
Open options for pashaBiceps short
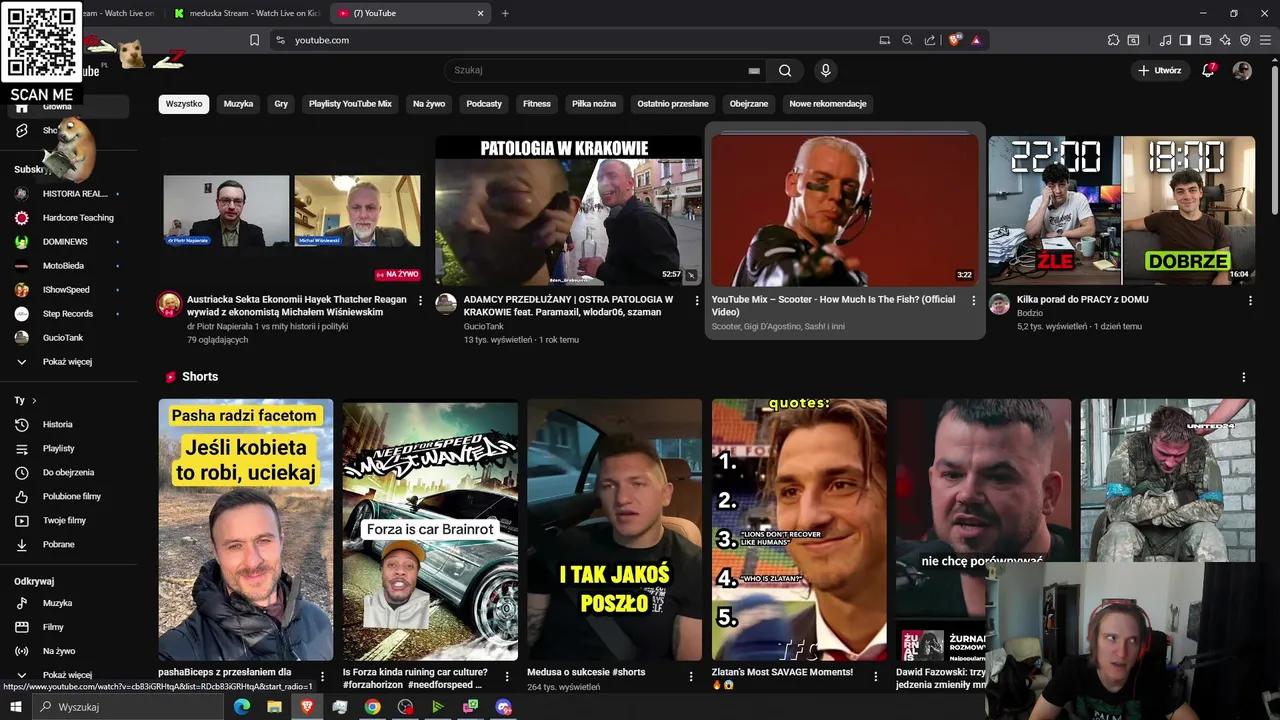(x=322, y=677)
